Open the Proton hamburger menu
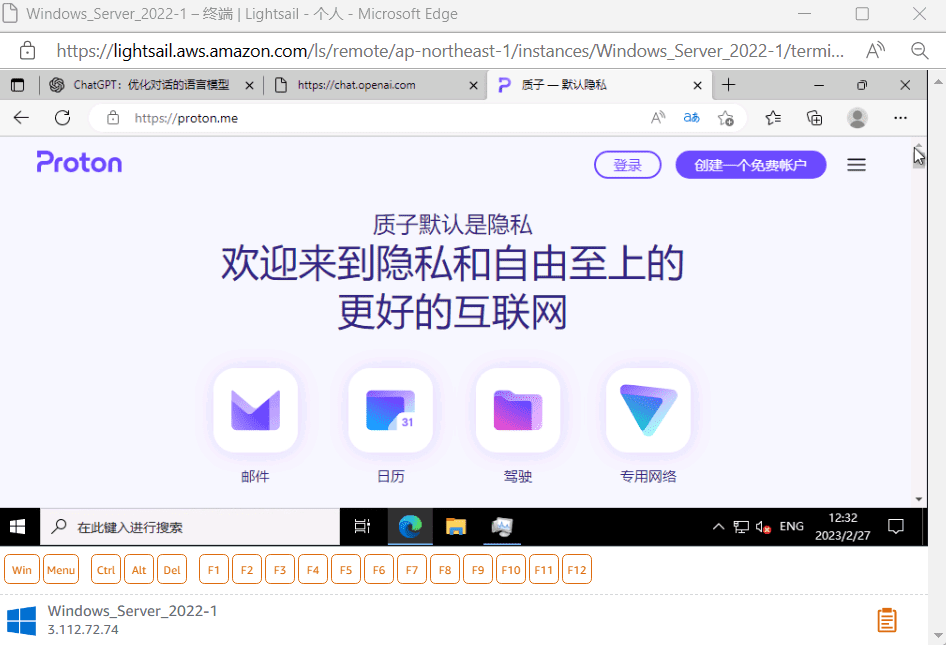 click(x=856, y=164)
